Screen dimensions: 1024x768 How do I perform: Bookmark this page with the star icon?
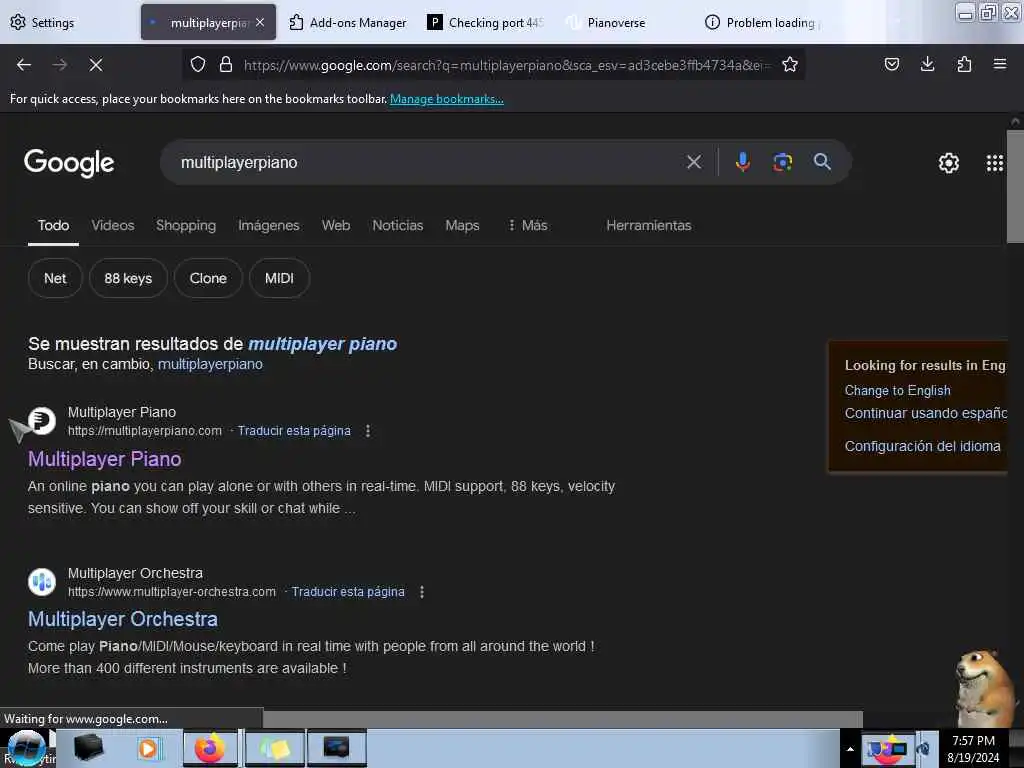pos(790,65)
